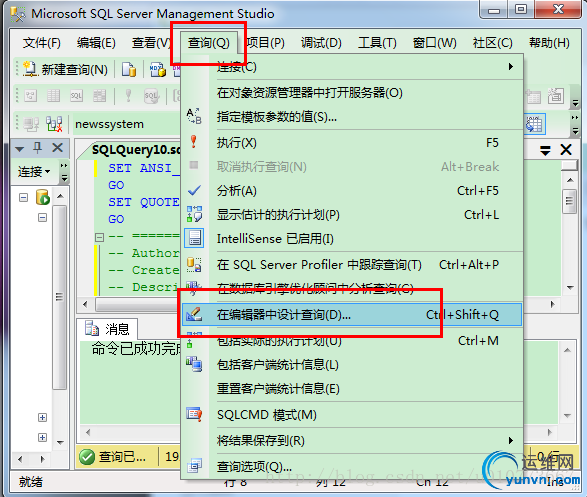Select 包括客户端统计信息(L) option

(x=352, y=365)
